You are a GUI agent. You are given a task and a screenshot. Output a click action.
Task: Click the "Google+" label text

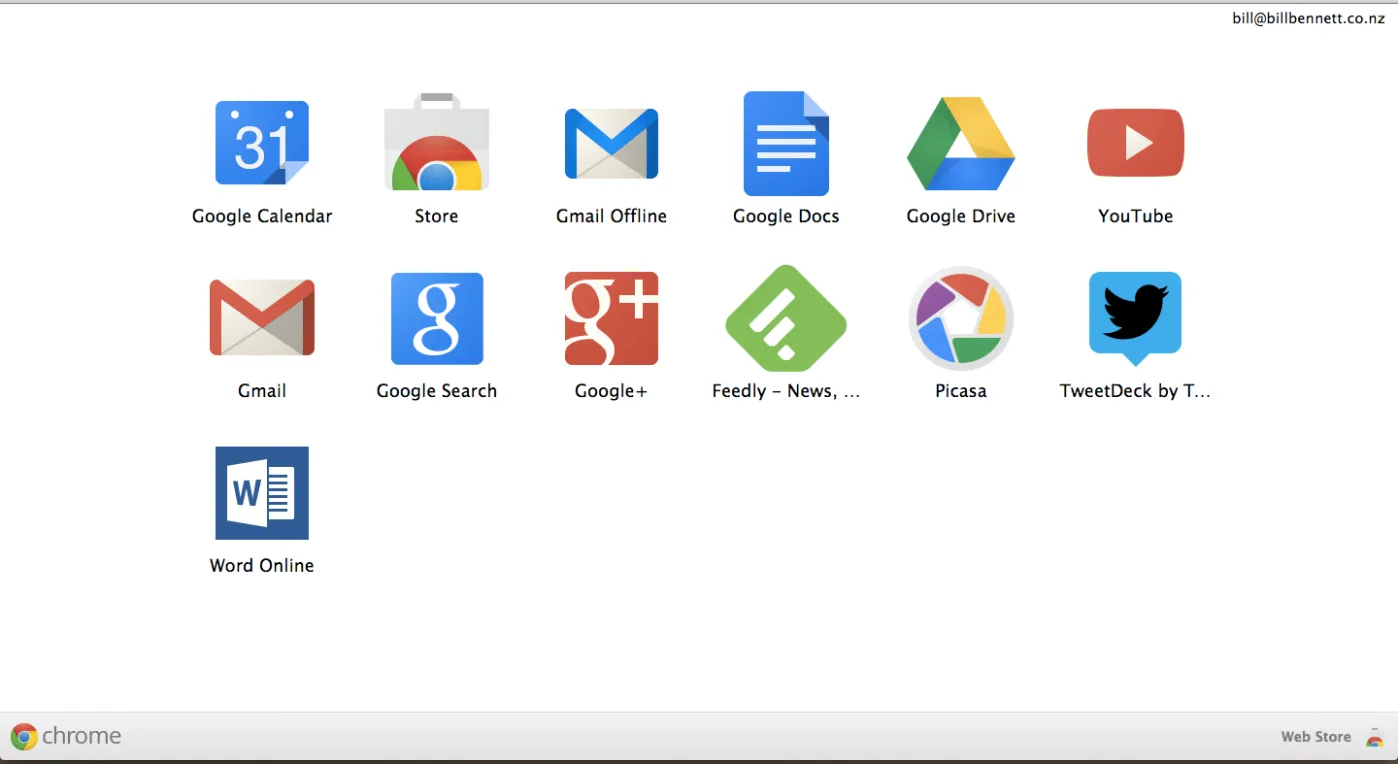coord(611,391)
